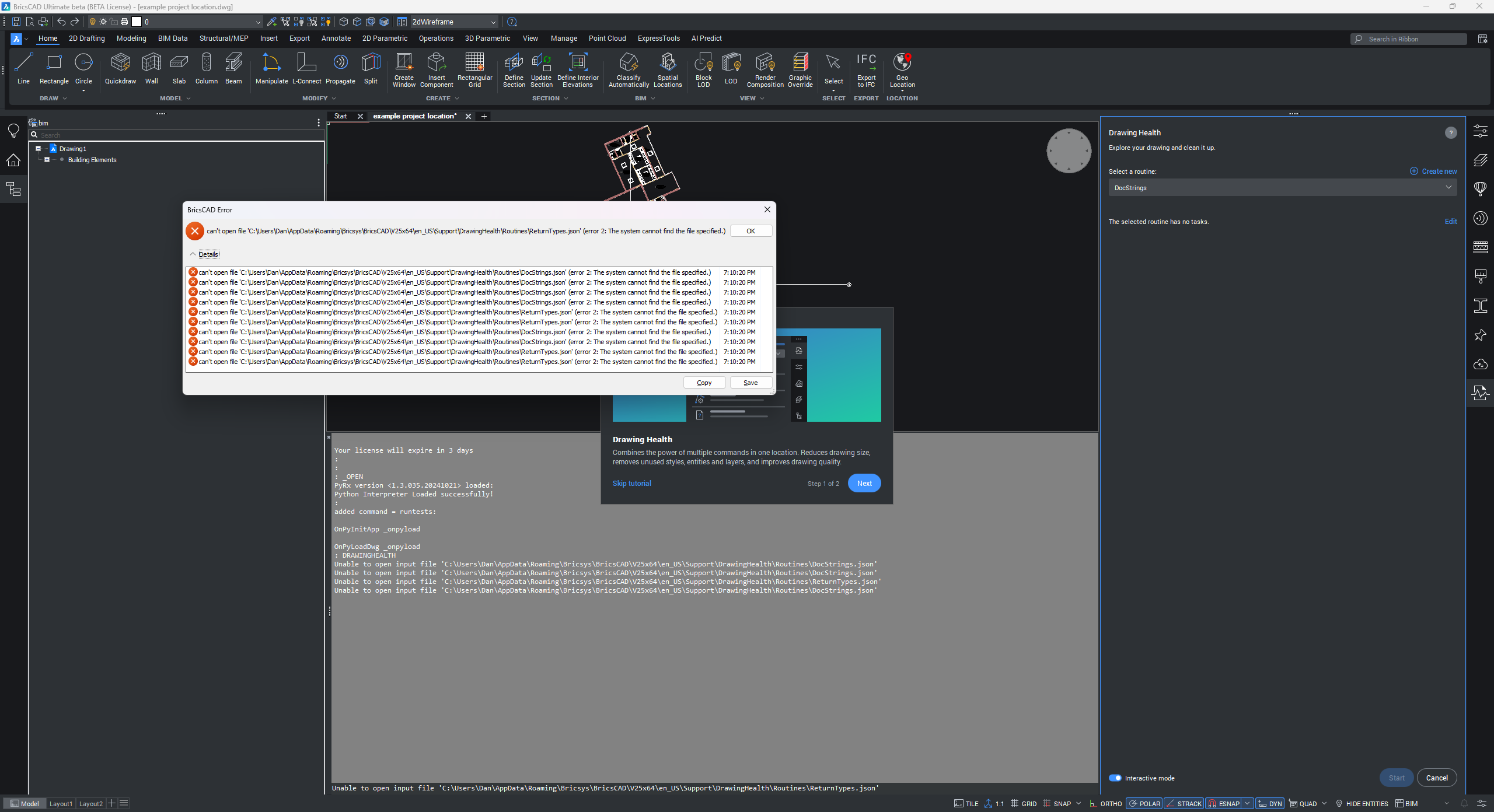Select example project location tab

click(x=414, y=116)
